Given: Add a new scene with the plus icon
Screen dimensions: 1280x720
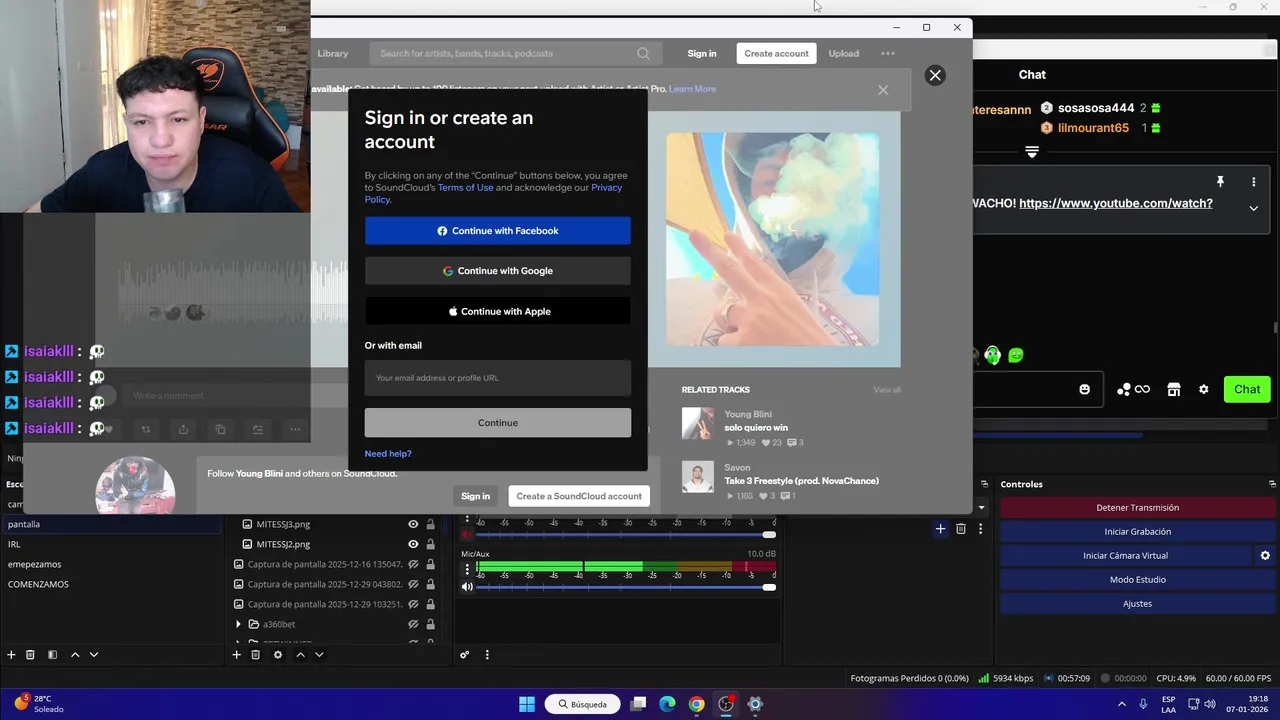Looking at the screenshot, I should point(11,655).
